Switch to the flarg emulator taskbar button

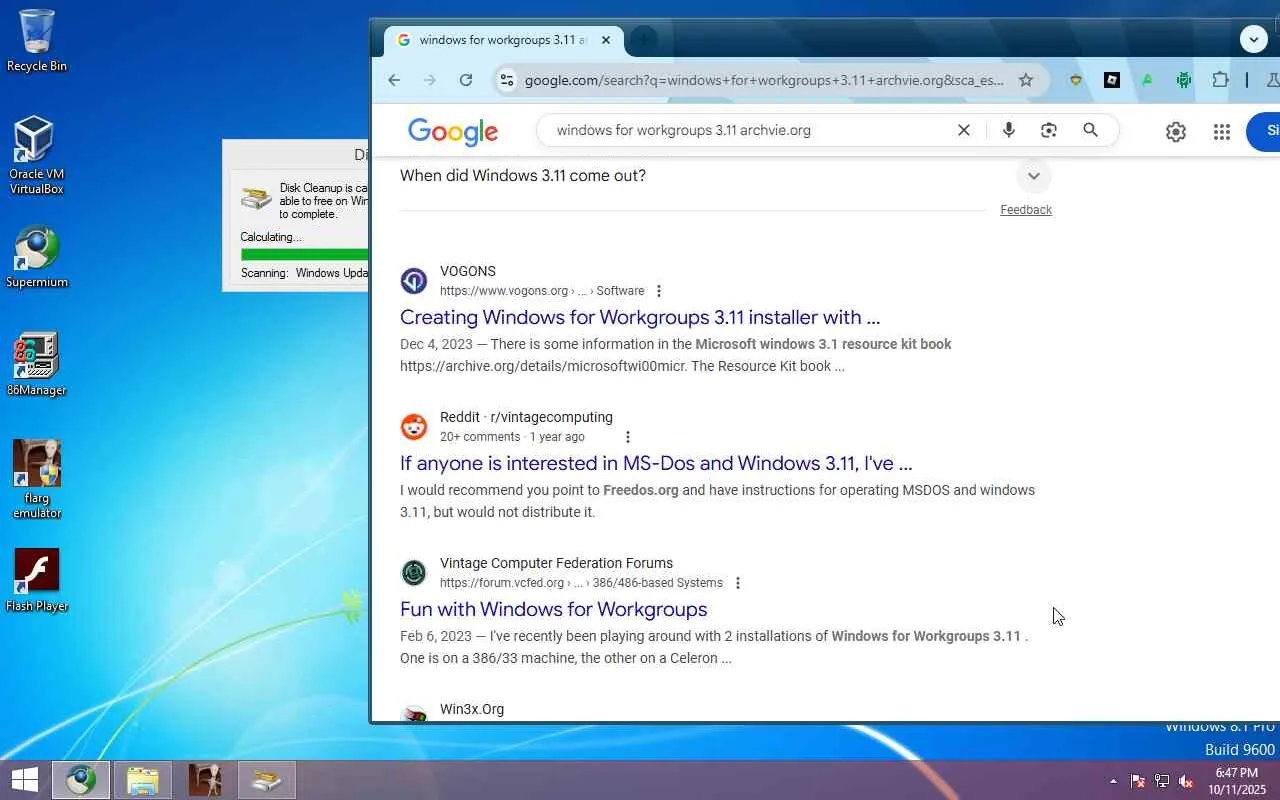[205, 780]
